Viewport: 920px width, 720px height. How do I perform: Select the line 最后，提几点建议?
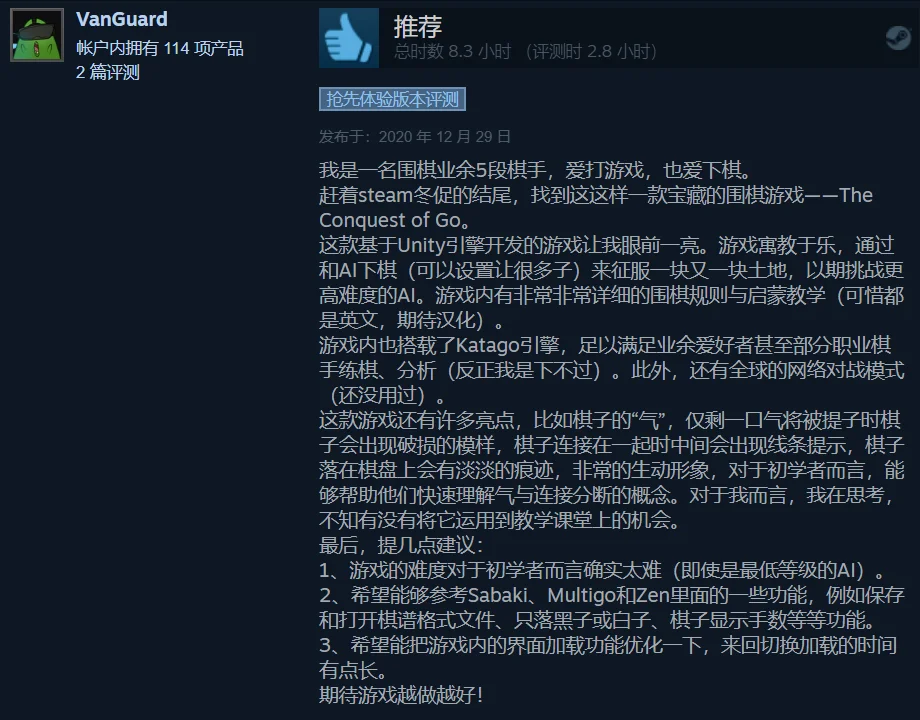(x=401, y=545)
